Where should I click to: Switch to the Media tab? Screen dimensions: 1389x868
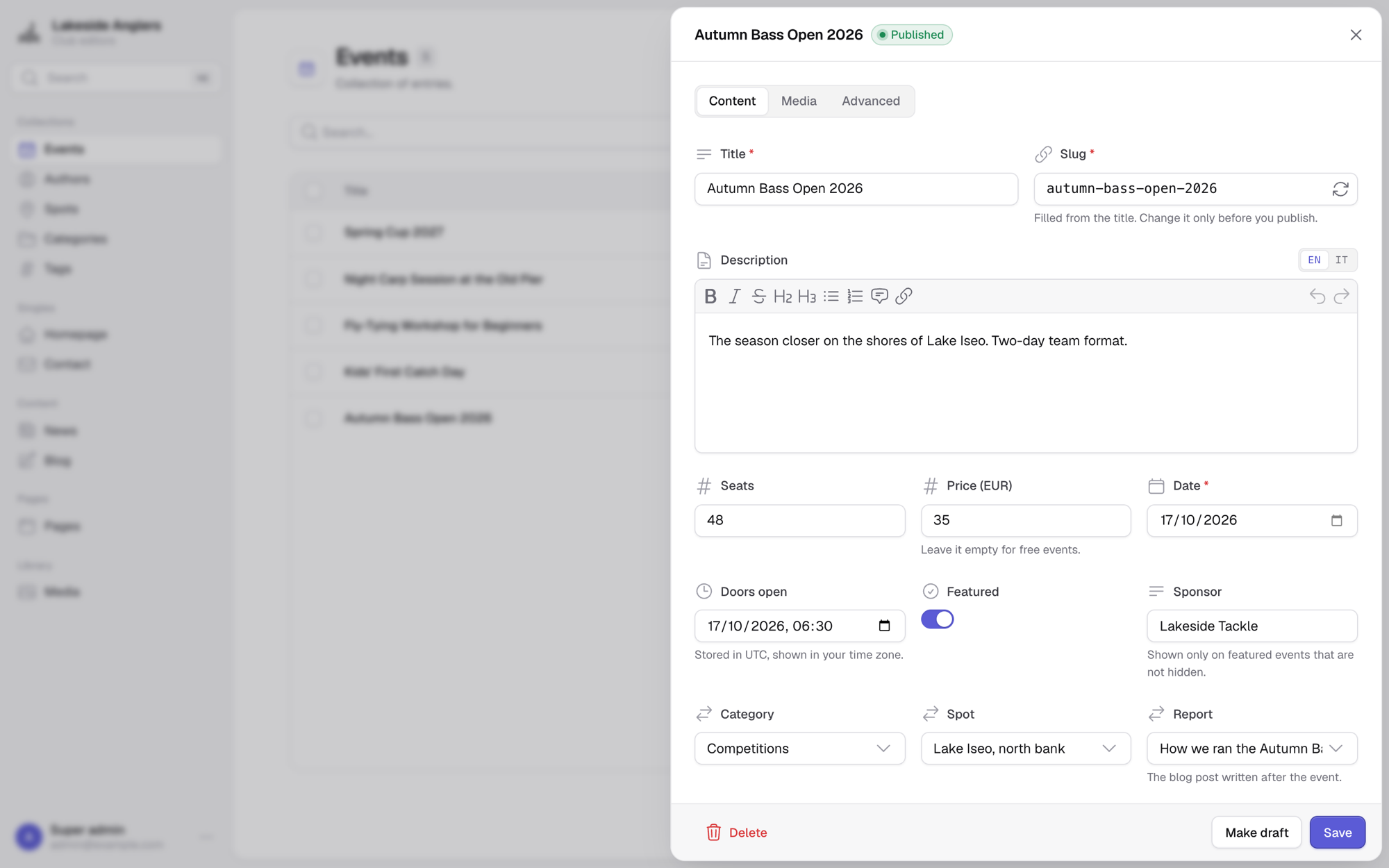799,101
